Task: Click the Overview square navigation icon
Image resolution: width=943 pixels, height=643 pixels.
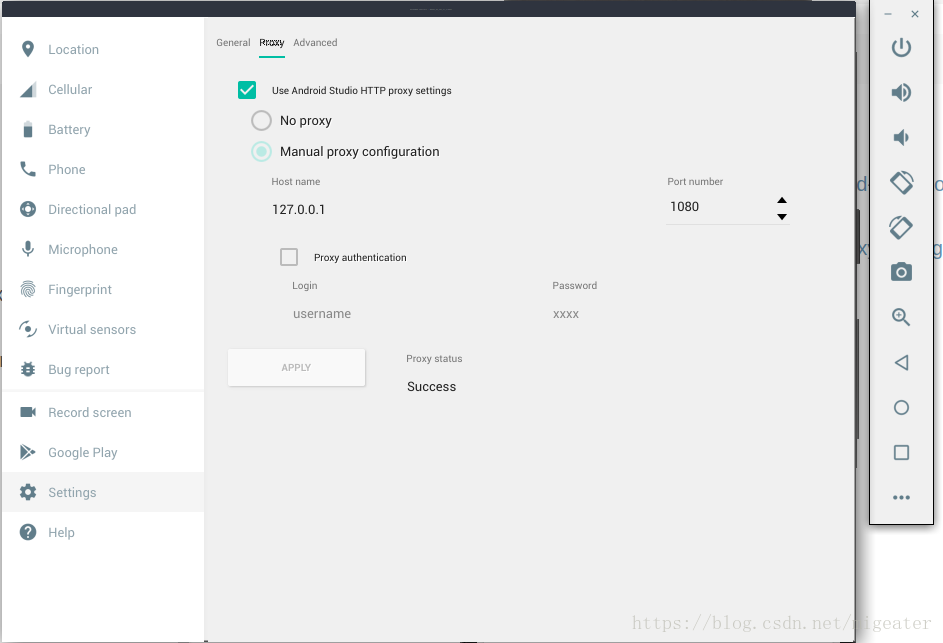Action: click(901, 452)
